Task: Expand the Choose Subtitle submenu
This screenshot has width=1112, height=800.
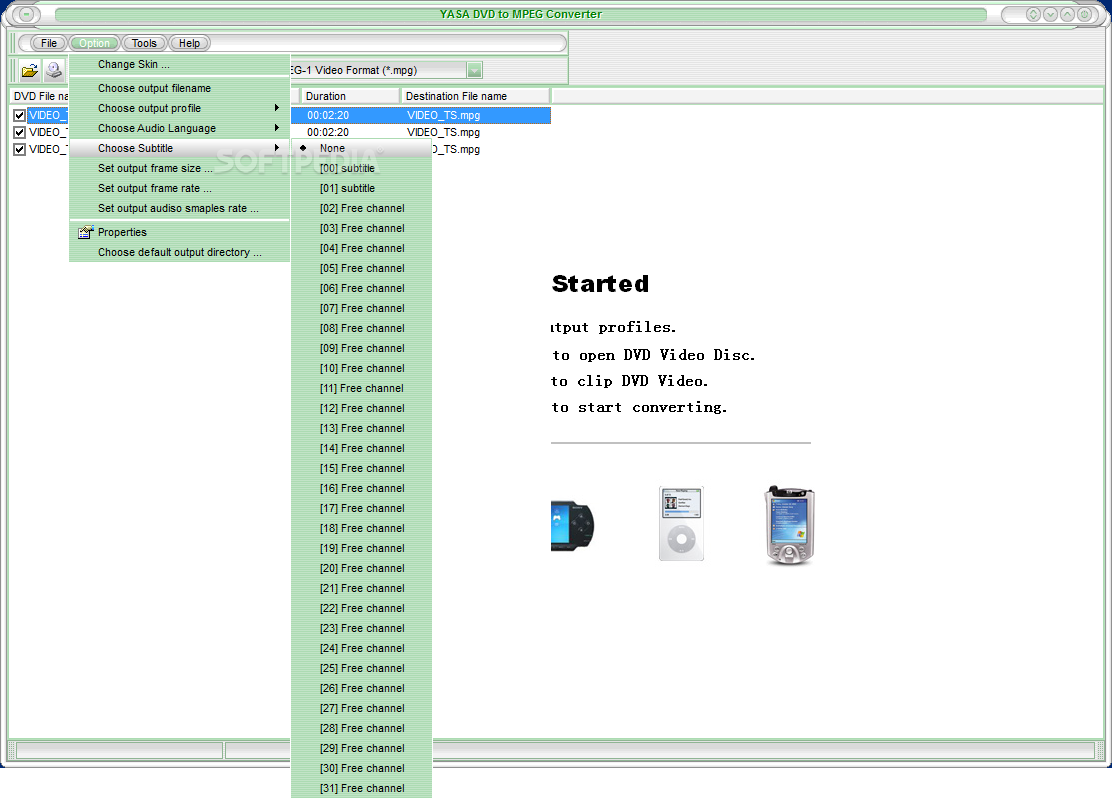Action: (179, 148)
